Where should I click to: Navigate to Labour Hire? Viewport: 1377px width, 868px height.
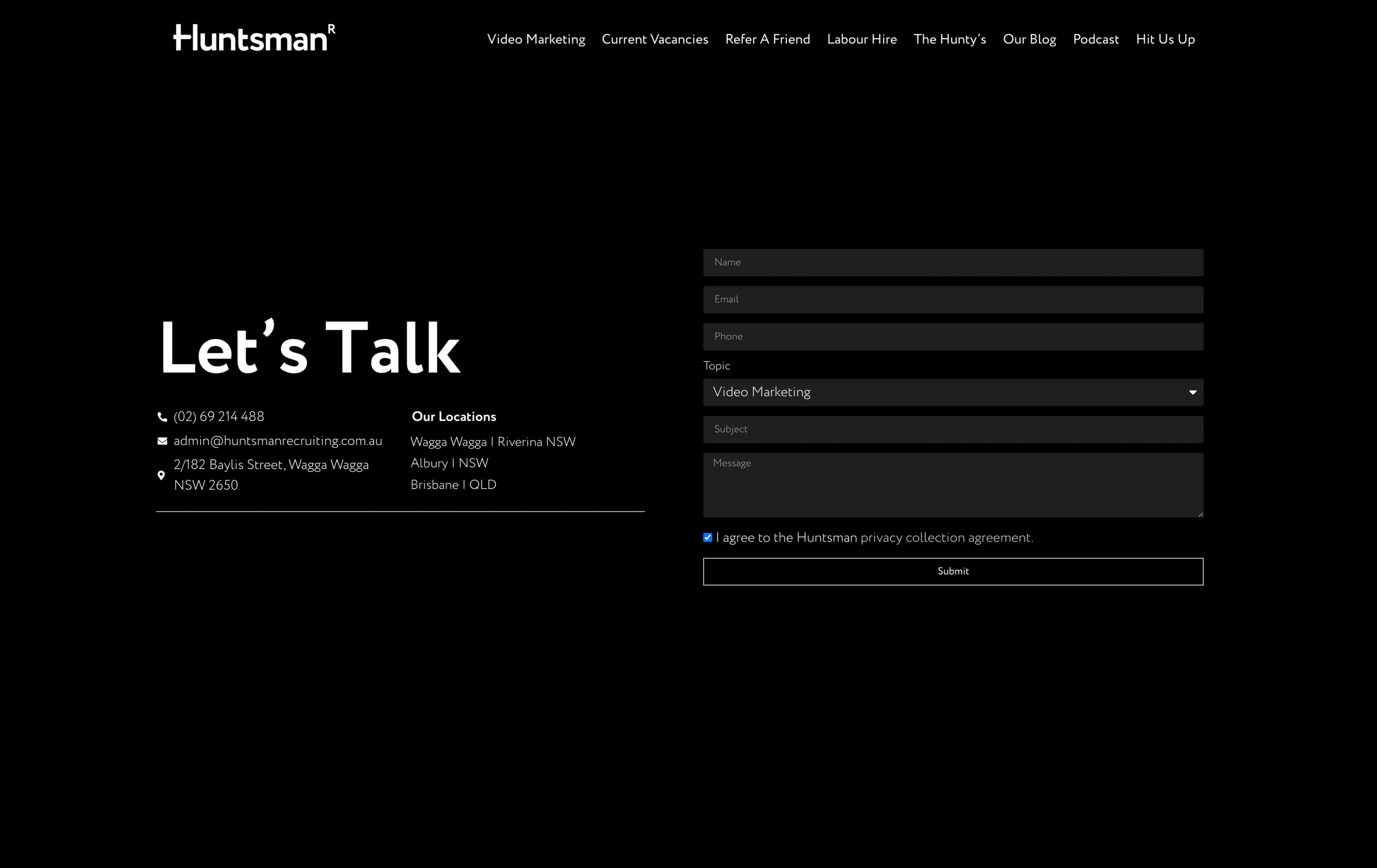click(862, 39)
